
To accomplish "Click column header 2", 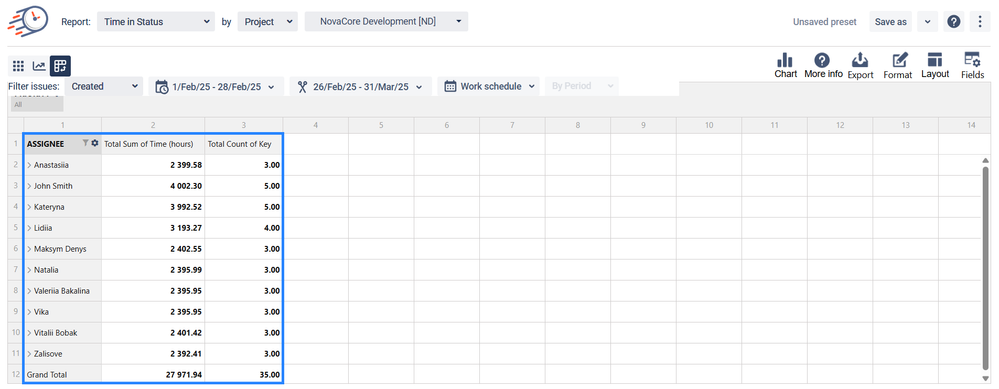I will [x=153, y=125].
